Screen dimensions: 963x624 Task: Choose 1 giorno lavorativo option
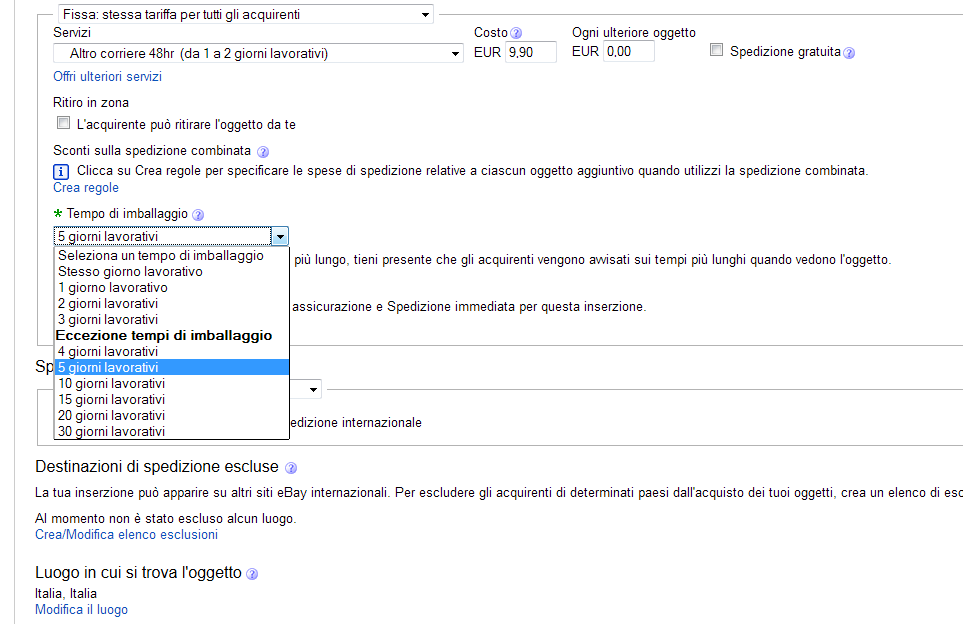click(x=171, y=287)
